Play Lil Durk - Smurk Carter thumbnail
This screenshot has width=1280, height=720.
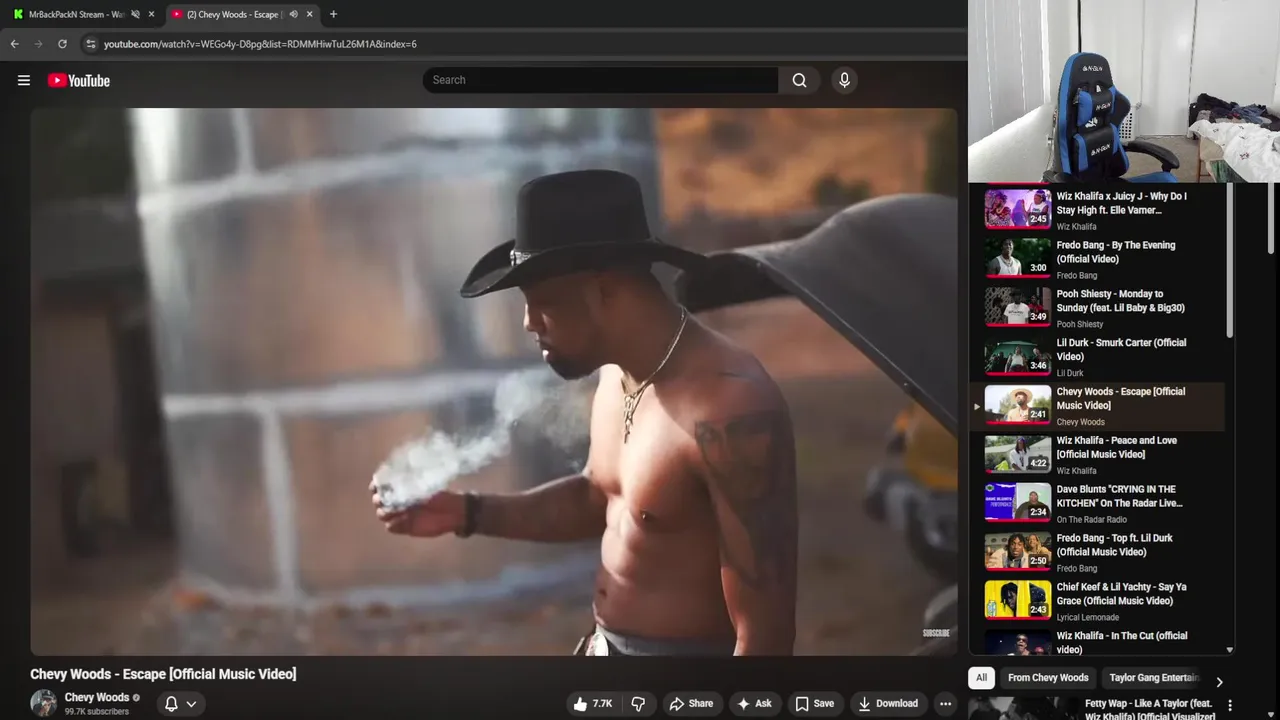(x=1018, y=355)
